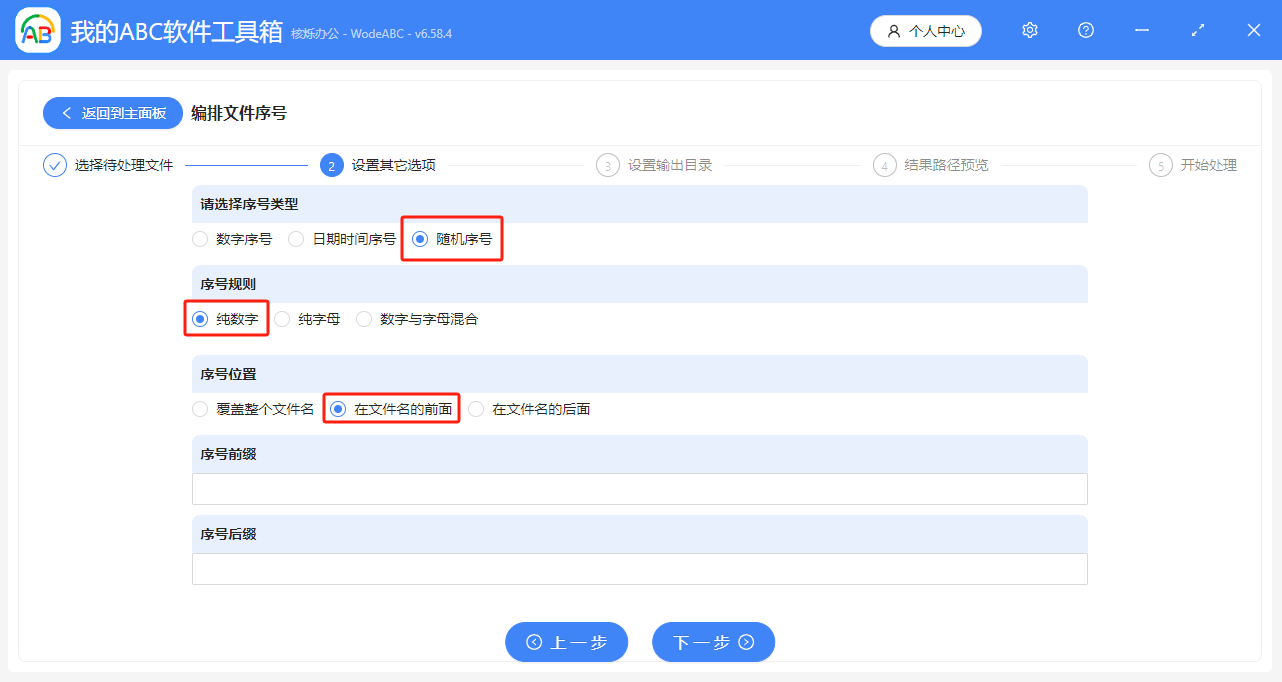Screen dimensions: 1282x682
Task: Switch to the 设置其它选项 step
Action: [x=331, y=164]
